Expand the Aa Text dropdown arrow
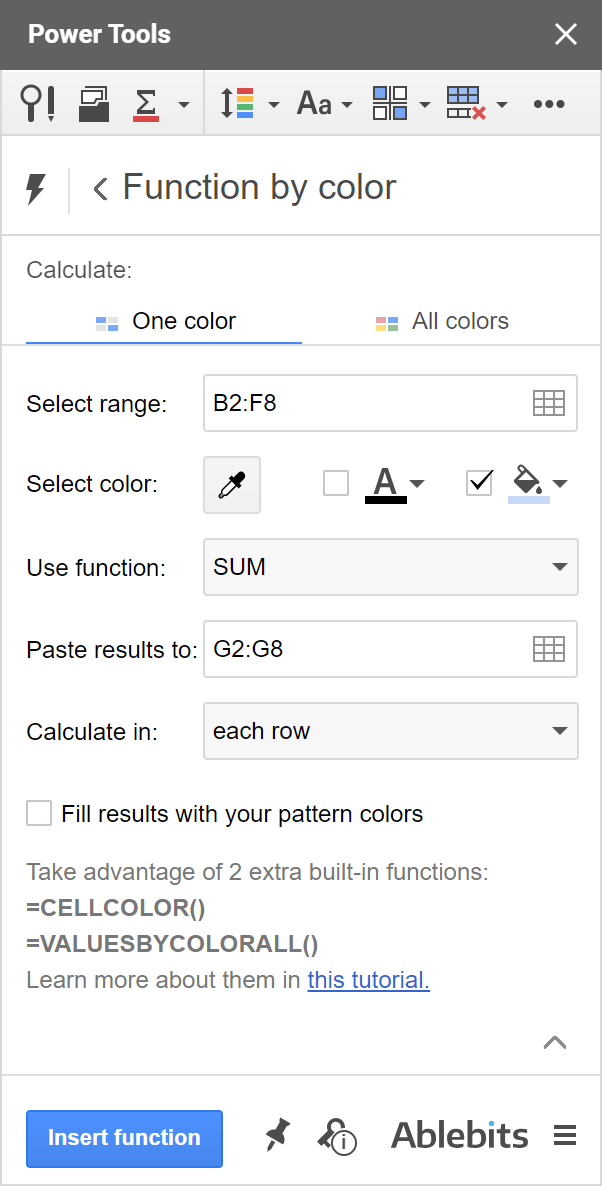Screen dimensions: 602x1186 (x=347, y=104)
